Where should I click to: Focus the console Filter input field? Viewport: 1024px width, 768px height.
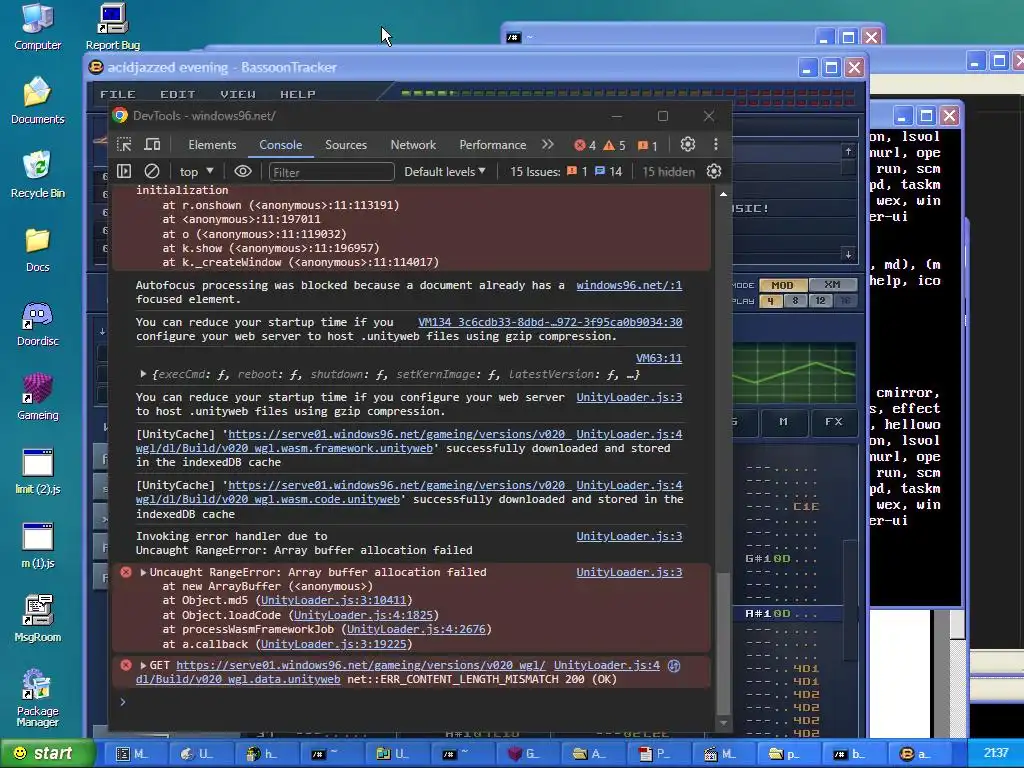[332, 172]
